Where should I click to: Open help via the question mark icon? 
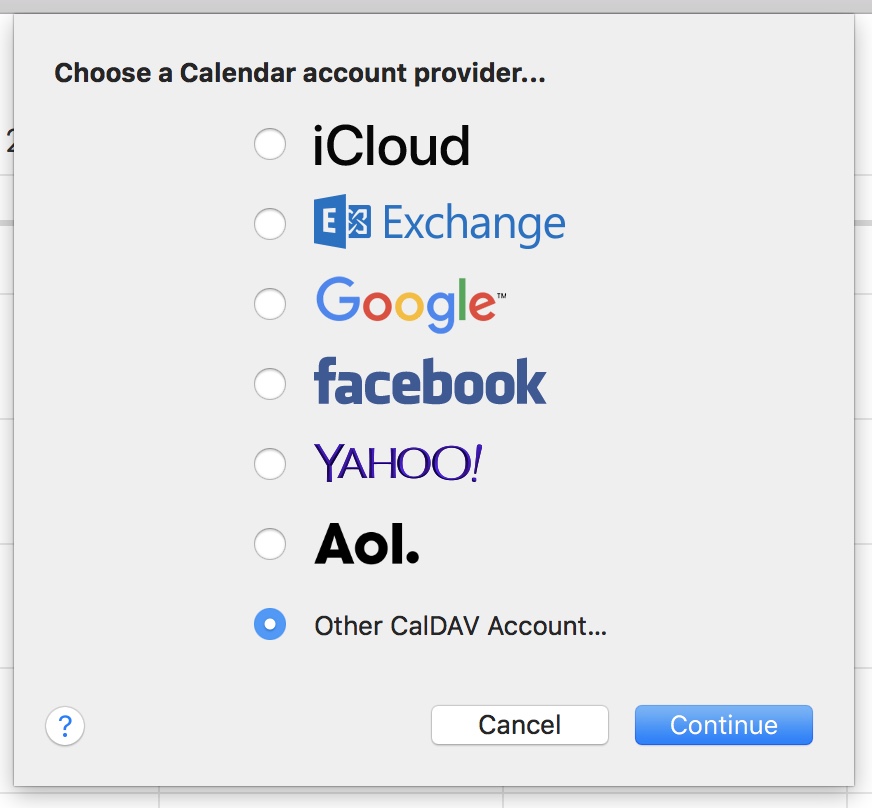tap(63, 725)
